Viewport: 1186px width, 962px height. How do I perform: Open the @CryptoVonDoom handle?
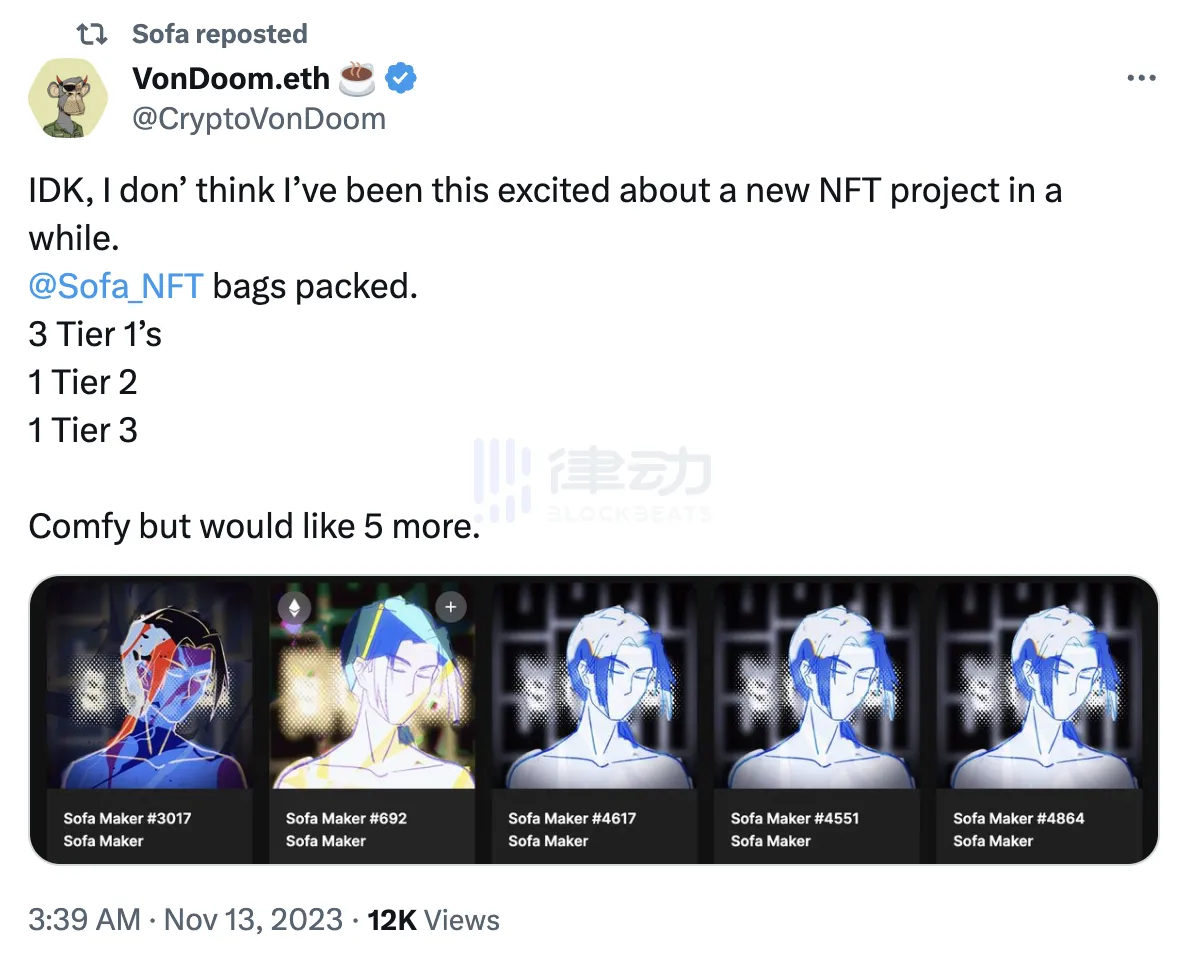(258, 119)
